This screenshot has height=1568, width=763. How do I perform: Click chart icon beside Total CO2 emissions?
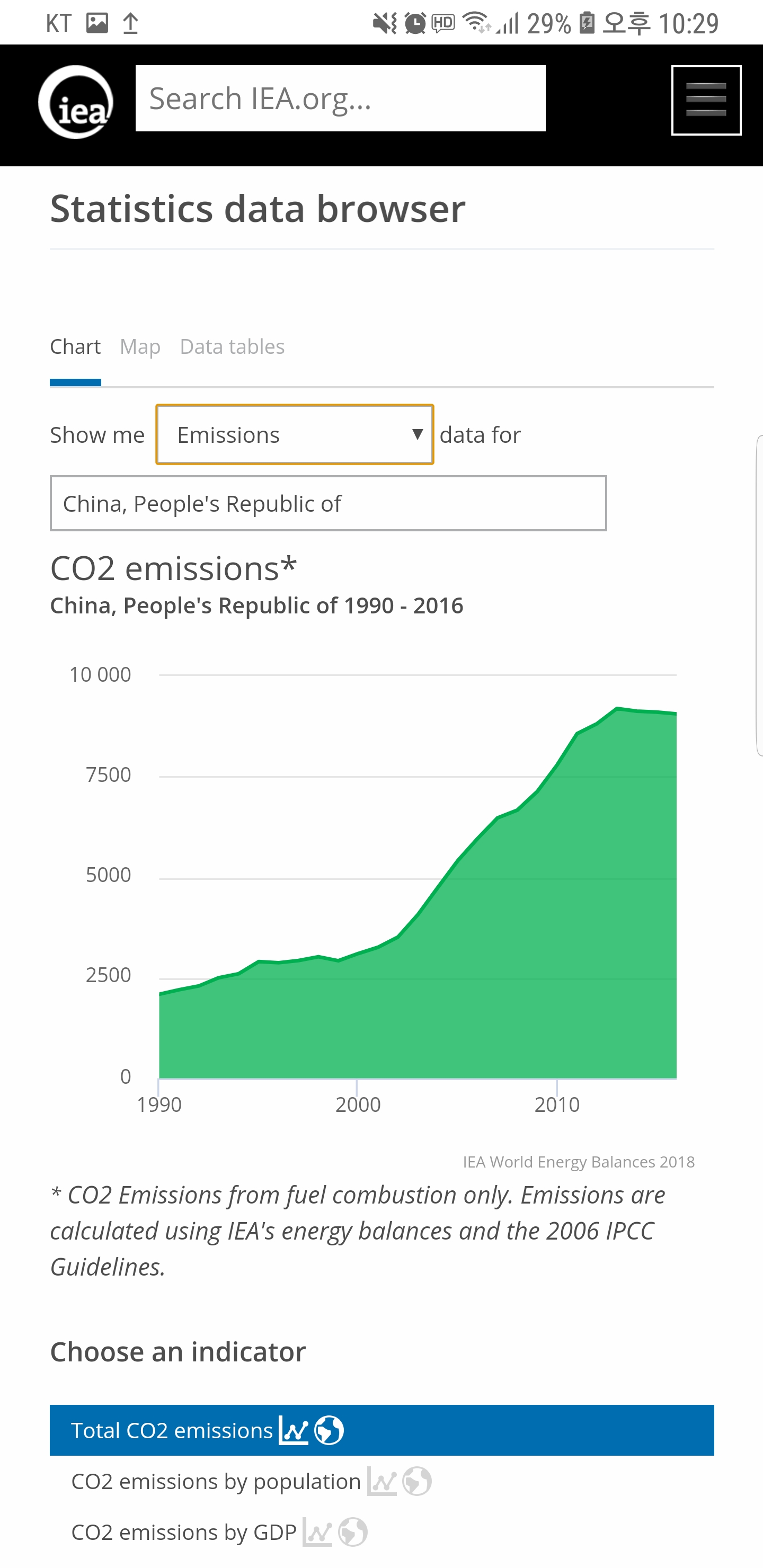[294, 1430]
